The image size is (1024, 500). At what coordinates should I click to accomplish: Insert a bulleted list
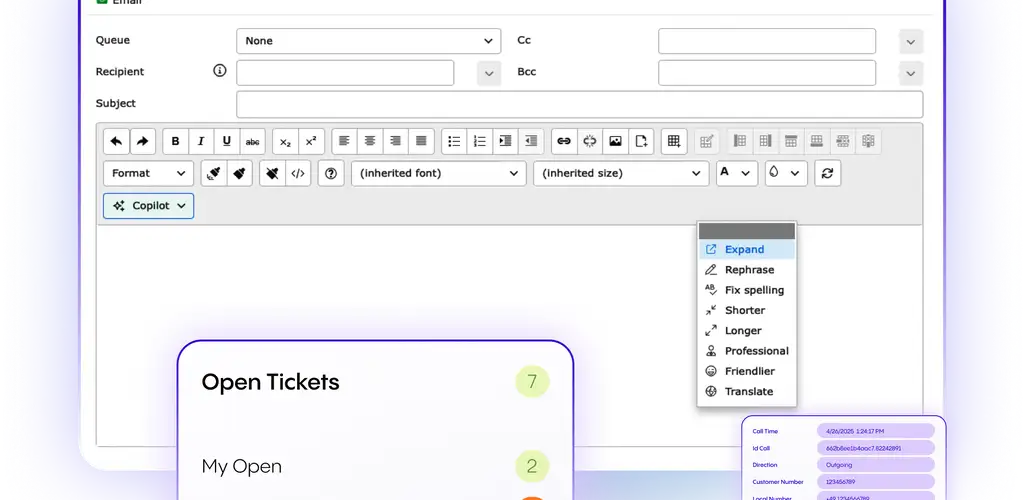point(454,141)
